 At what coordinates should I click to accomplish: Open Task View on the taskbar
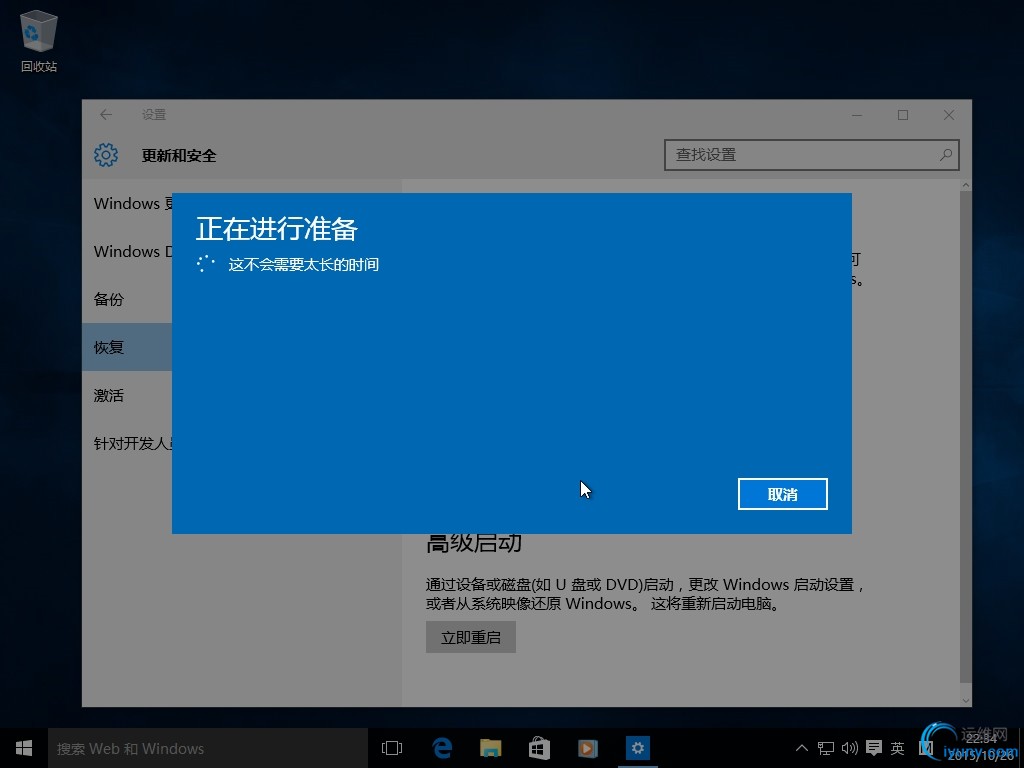click(x=392, y=748)
